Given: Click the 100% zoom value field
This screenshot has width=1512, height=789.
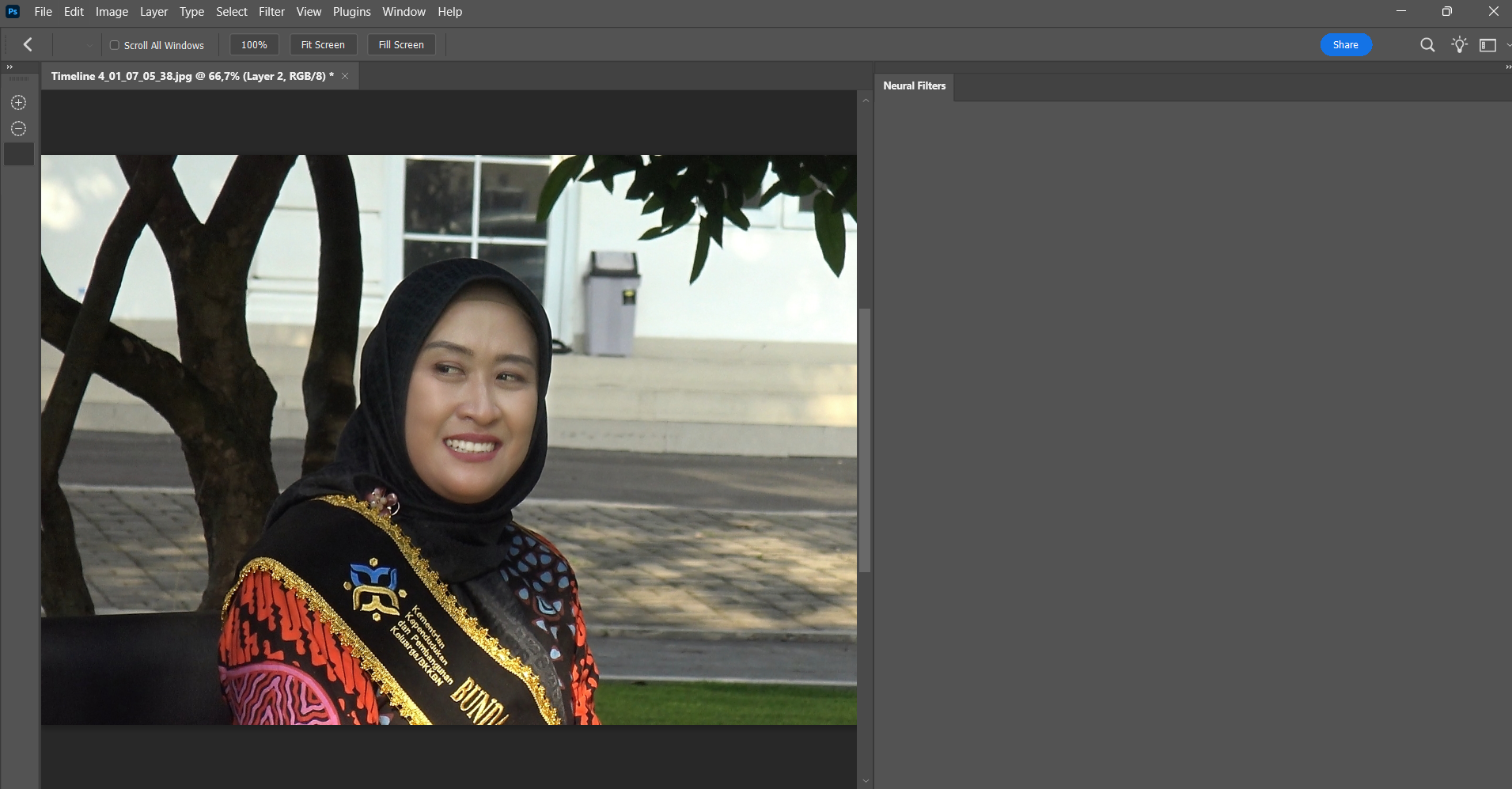Looking at the screenshot, I should pos(253,44).
